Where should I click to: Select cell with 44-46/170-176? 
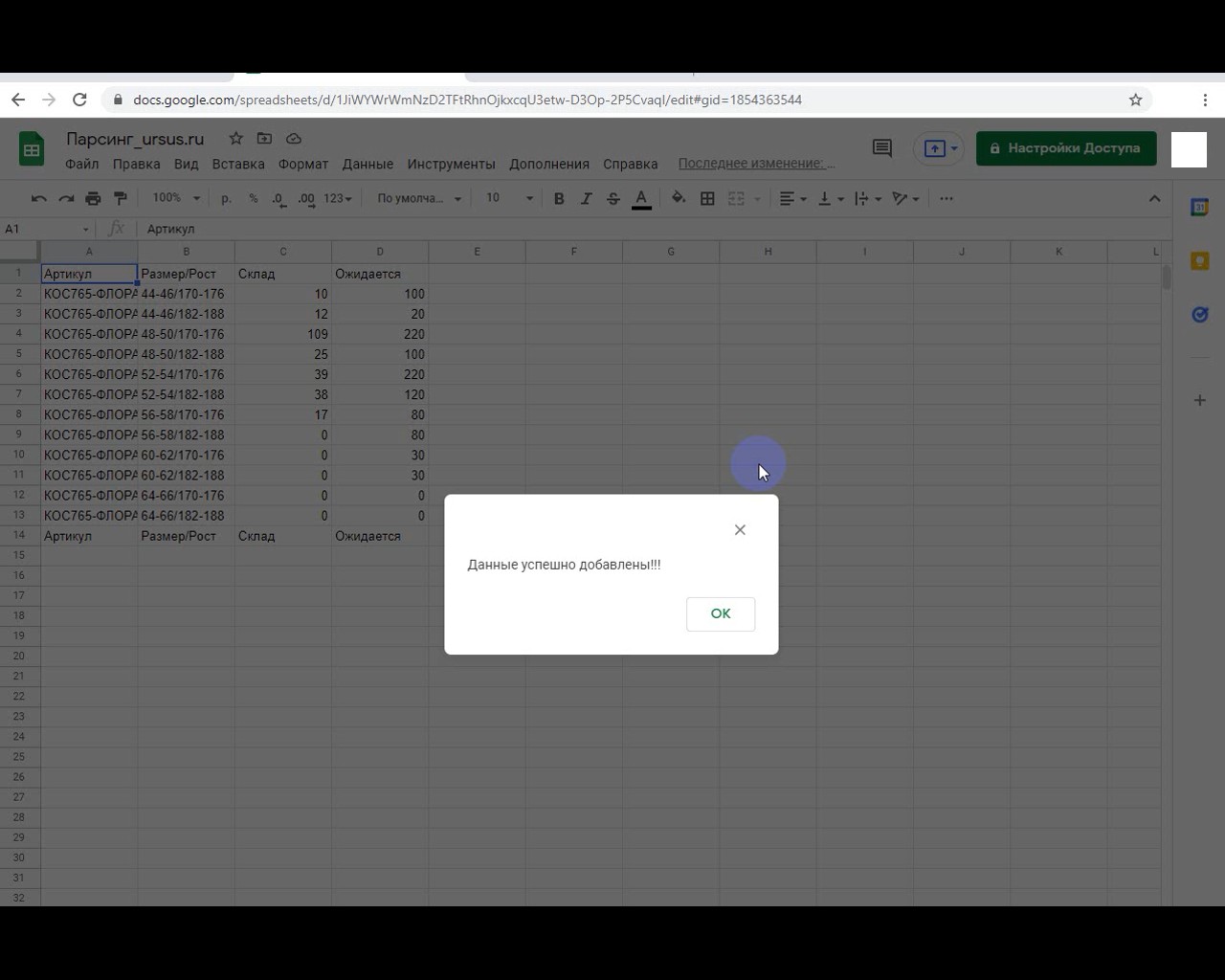[186, 294]
